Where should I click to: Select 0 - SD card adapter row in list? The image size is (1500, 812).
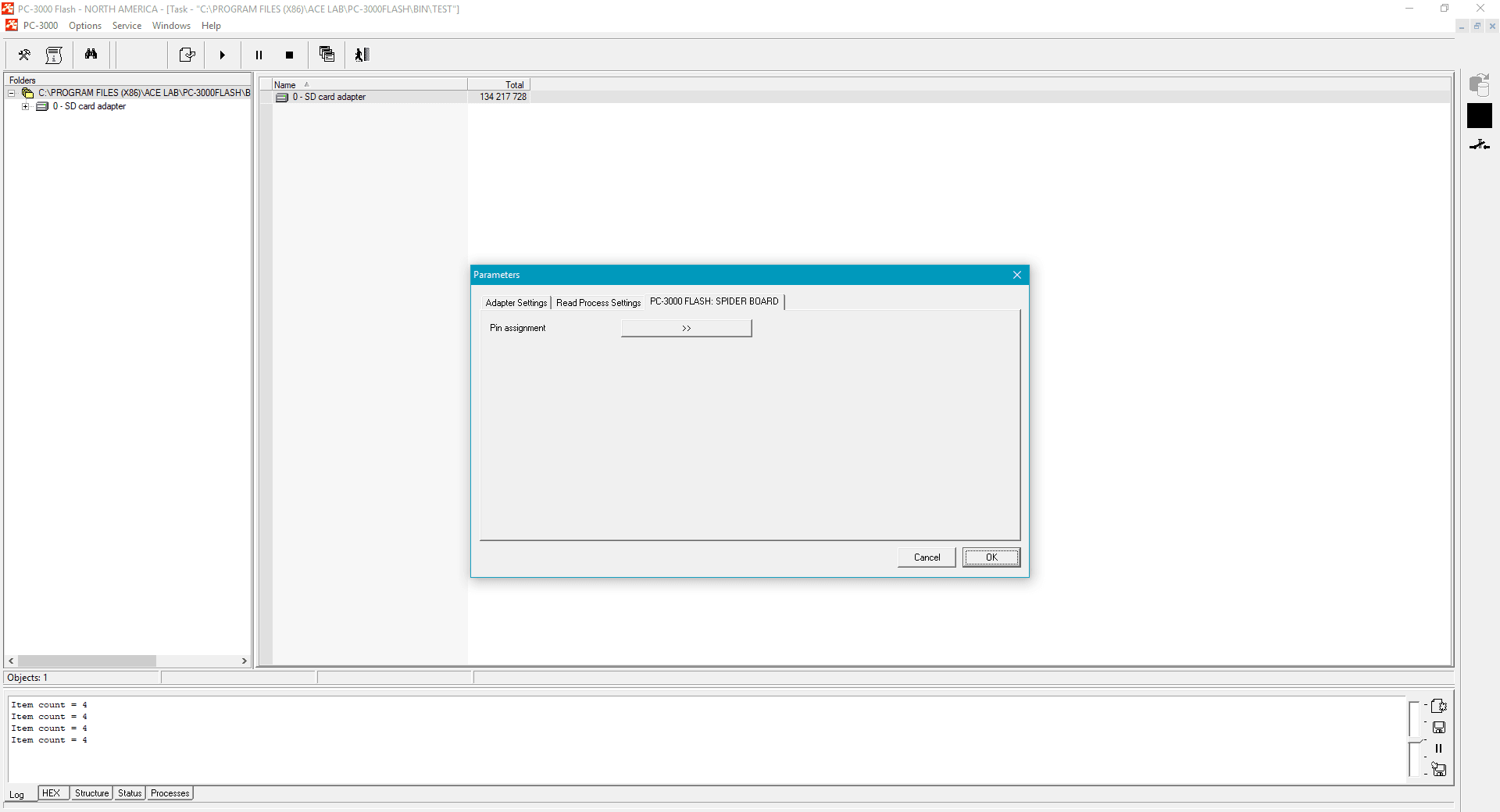(x=329, y=97)
